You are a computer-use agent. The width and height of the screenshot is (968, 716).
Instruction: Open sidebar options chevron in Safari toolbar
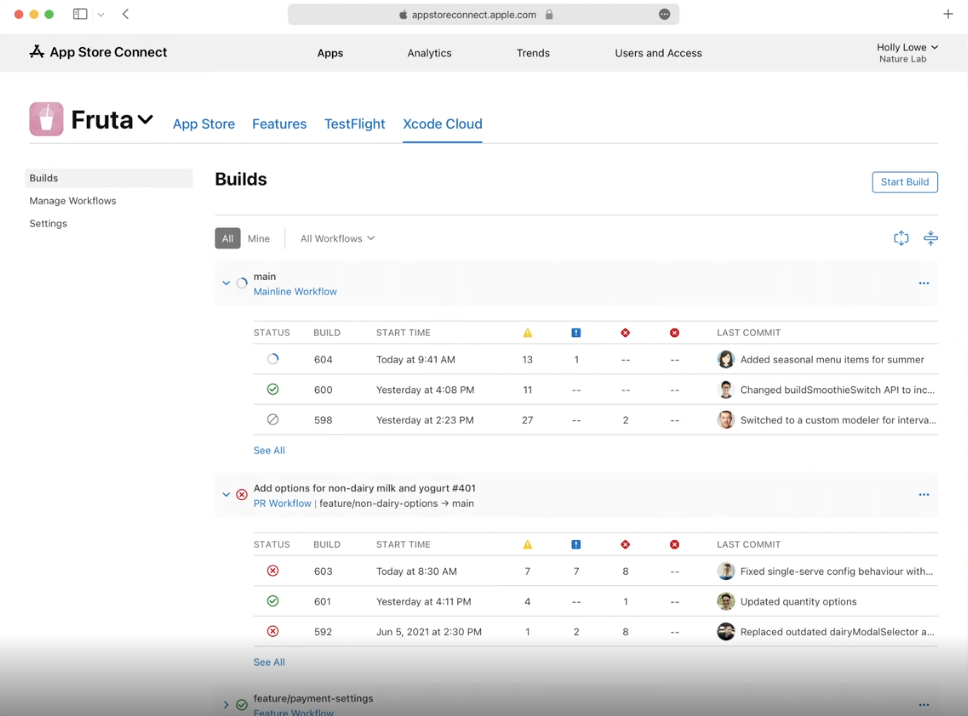[x=101, y=15]
